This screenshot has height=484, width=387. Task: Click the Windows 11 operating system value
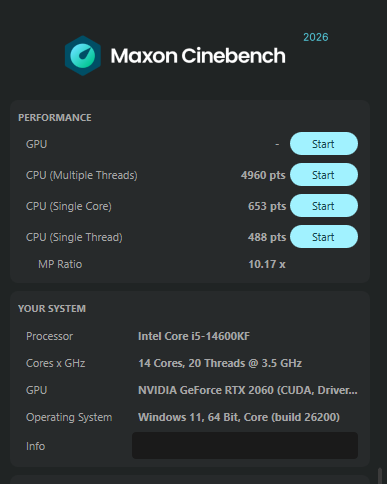(239, 417)
